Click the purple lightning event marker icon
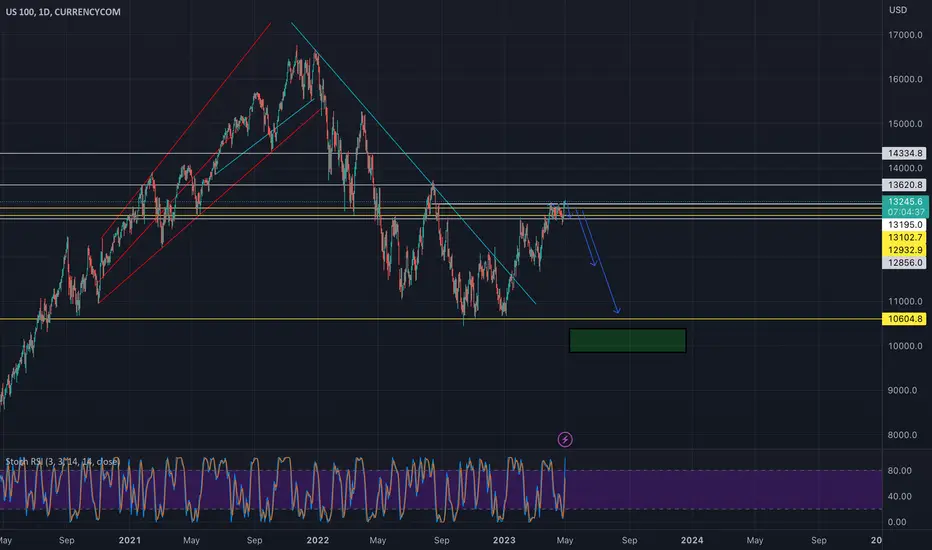 click(x=565, y=439)
